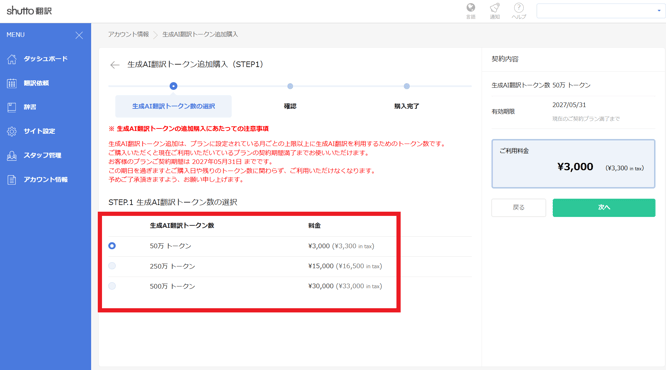Click the アカウント情報 document icon
The image size is (666, 370).
tap(12, 180)
